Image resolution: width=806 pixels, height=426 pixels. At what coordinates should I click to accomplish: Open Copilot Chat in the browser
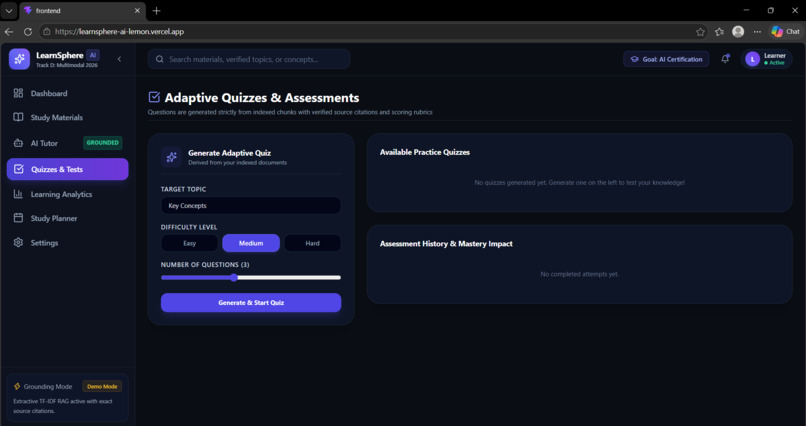(x=785, y=31)
